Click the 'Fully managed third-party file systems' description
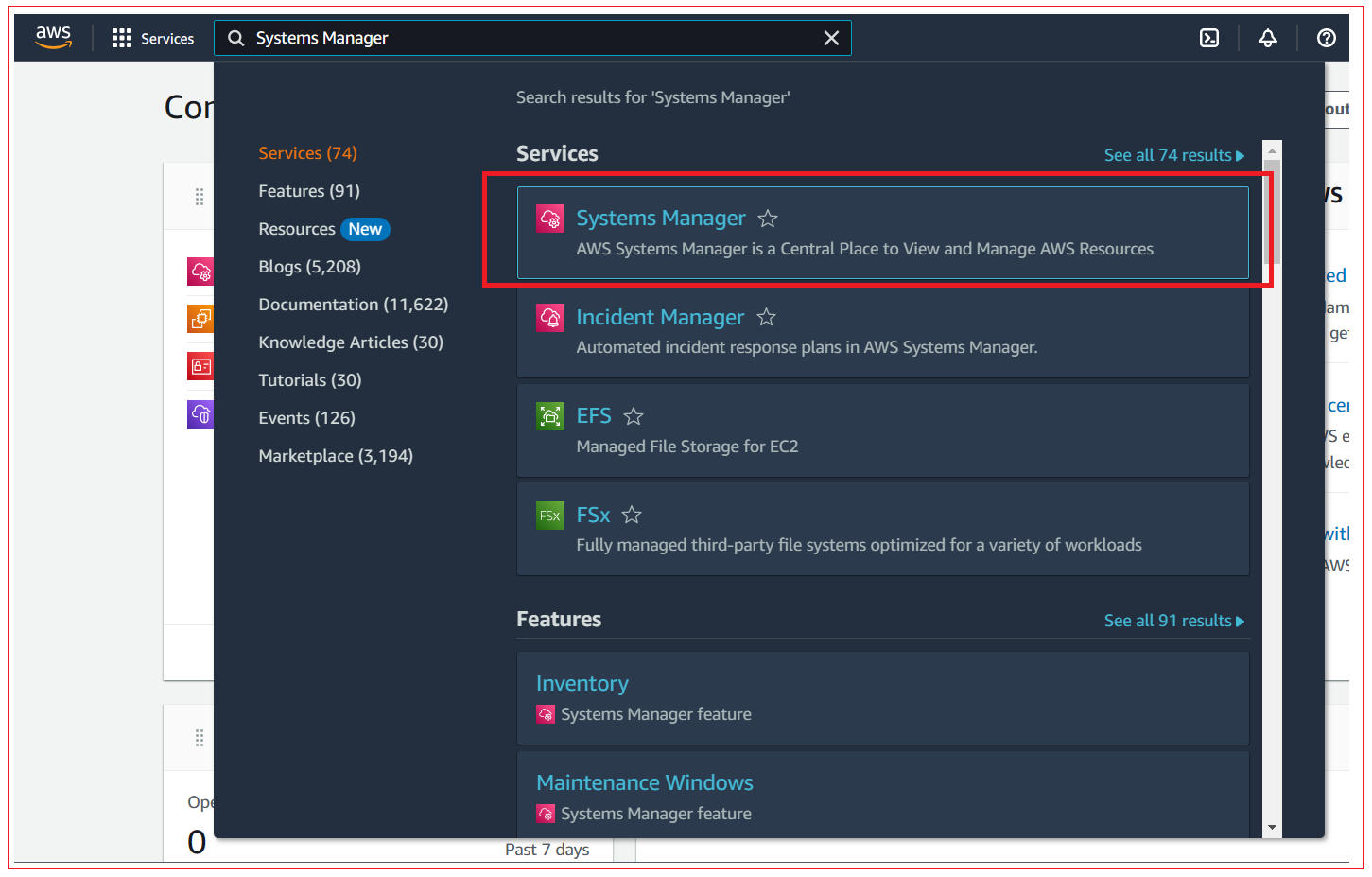This screenshot has height=877, width=1372. 860,545
